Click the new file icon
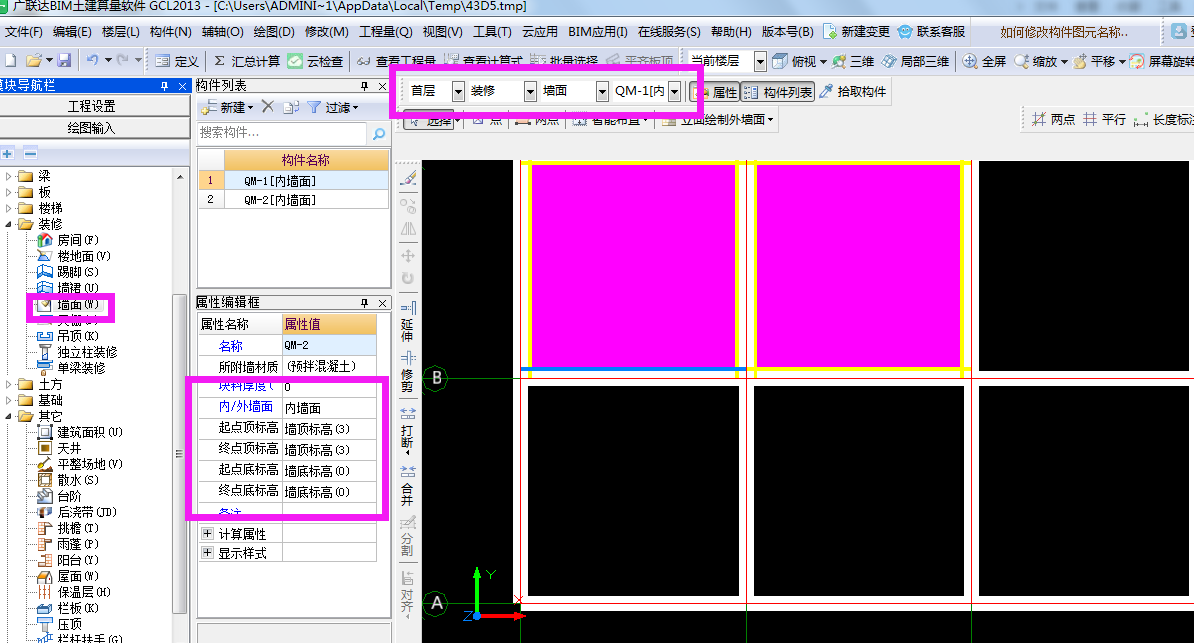 (11, 60)
